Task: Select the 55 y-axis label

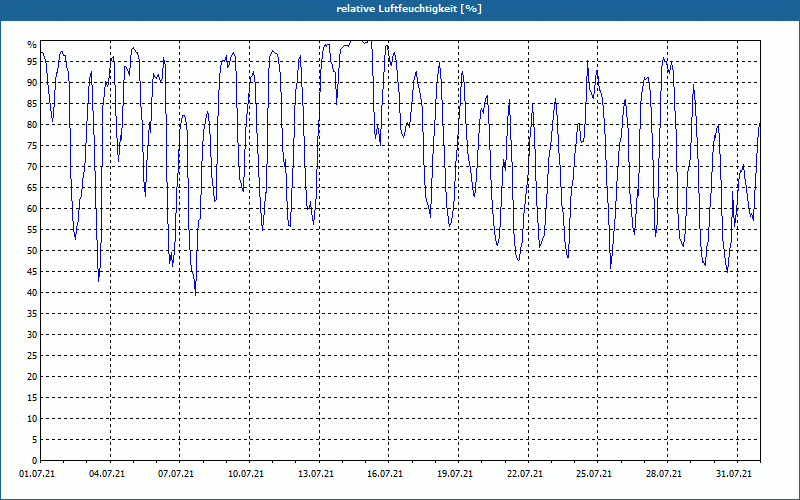Action: pos(32,230)
